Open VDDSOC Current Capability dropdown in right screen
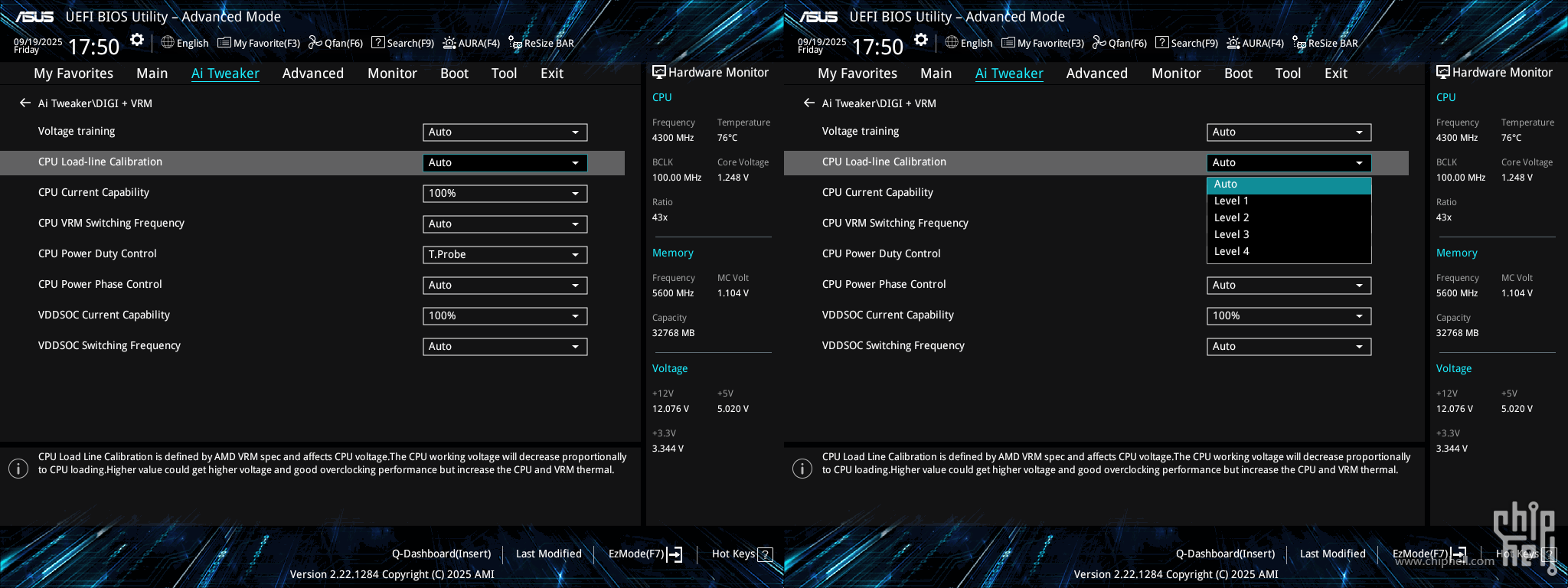The height and width of the screenshot is (588, 1568). pos(1289,316)
